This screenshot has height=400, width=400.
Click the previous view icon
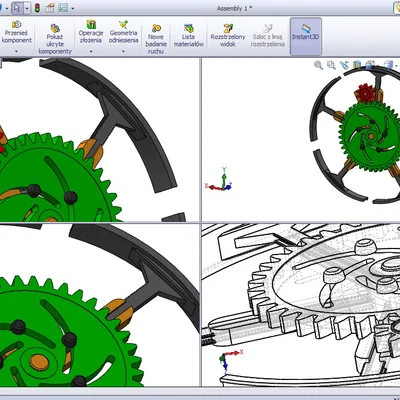(x=344, y=65)
